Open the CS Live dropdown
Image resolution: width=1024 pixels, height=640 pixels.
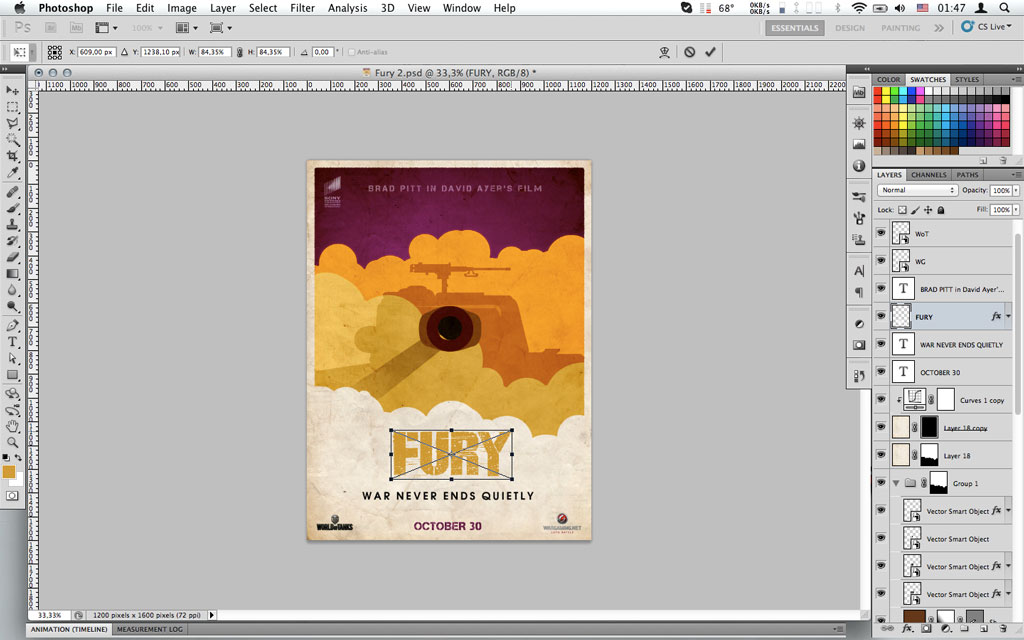coord(987,27)
